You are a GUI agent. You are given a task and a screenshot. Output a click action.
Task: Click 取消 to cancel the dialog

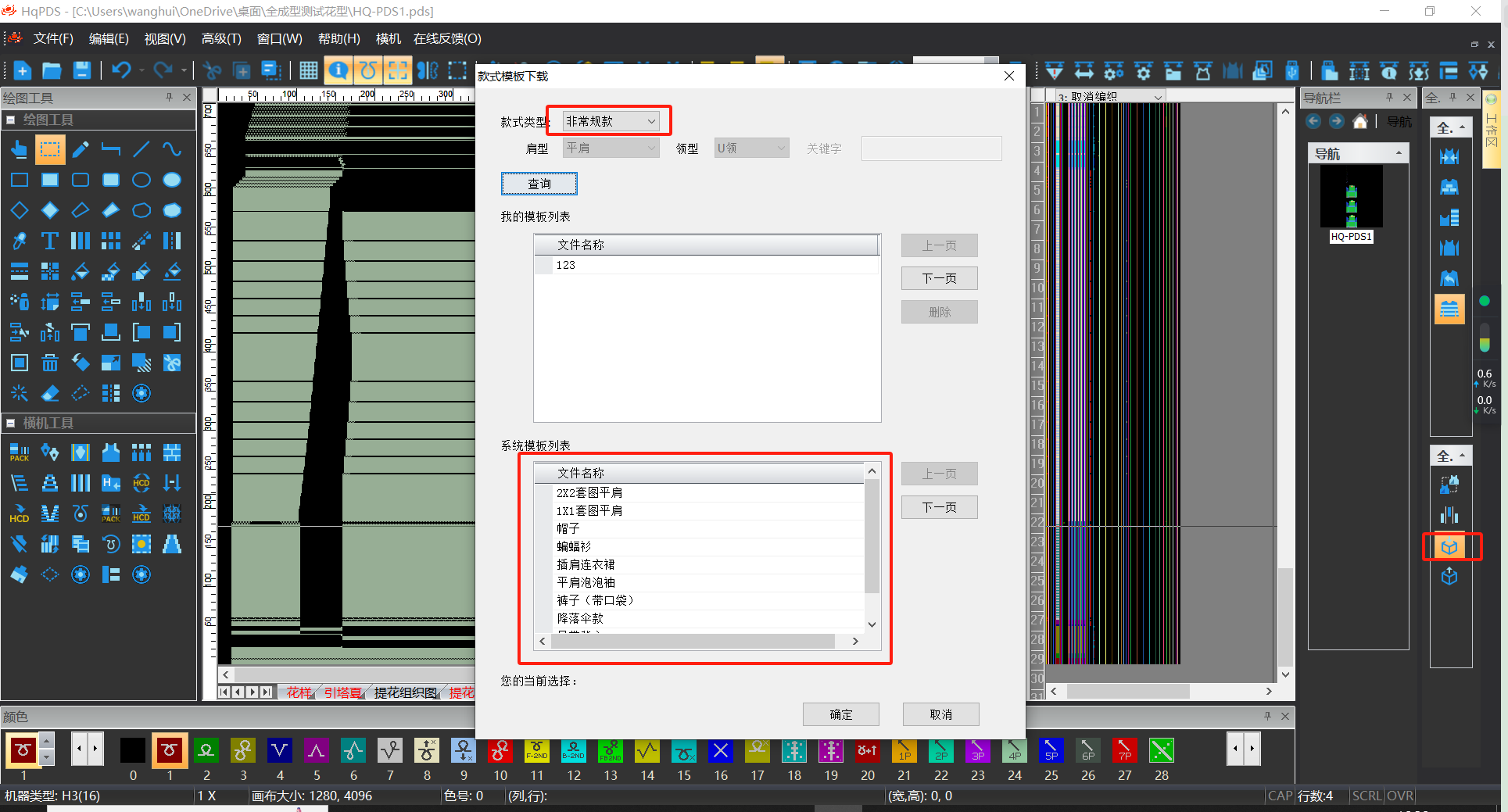click(x=941, y=714)
